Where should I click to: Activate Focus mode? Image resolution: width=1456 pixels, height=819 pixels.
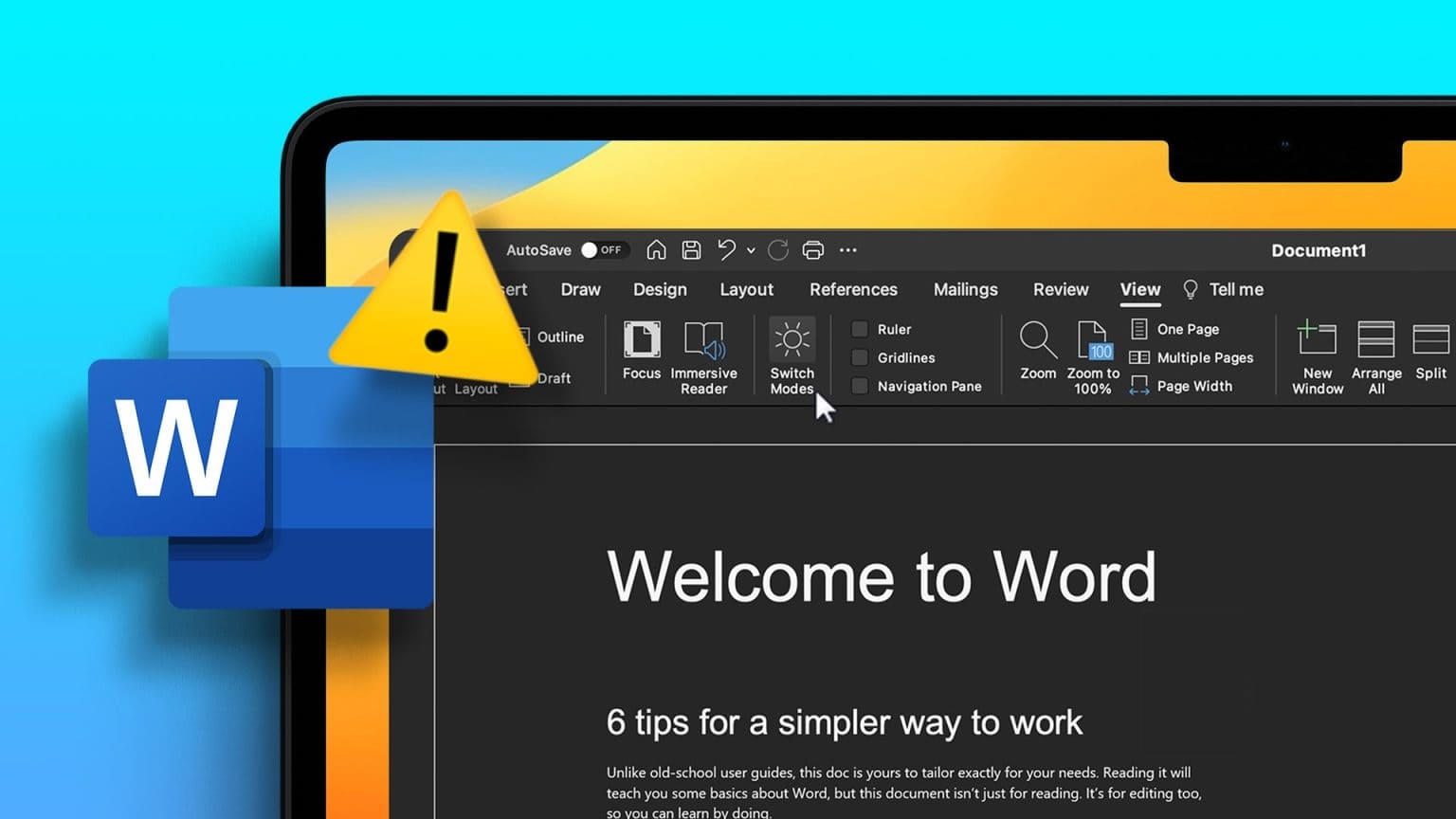(642, 351)
